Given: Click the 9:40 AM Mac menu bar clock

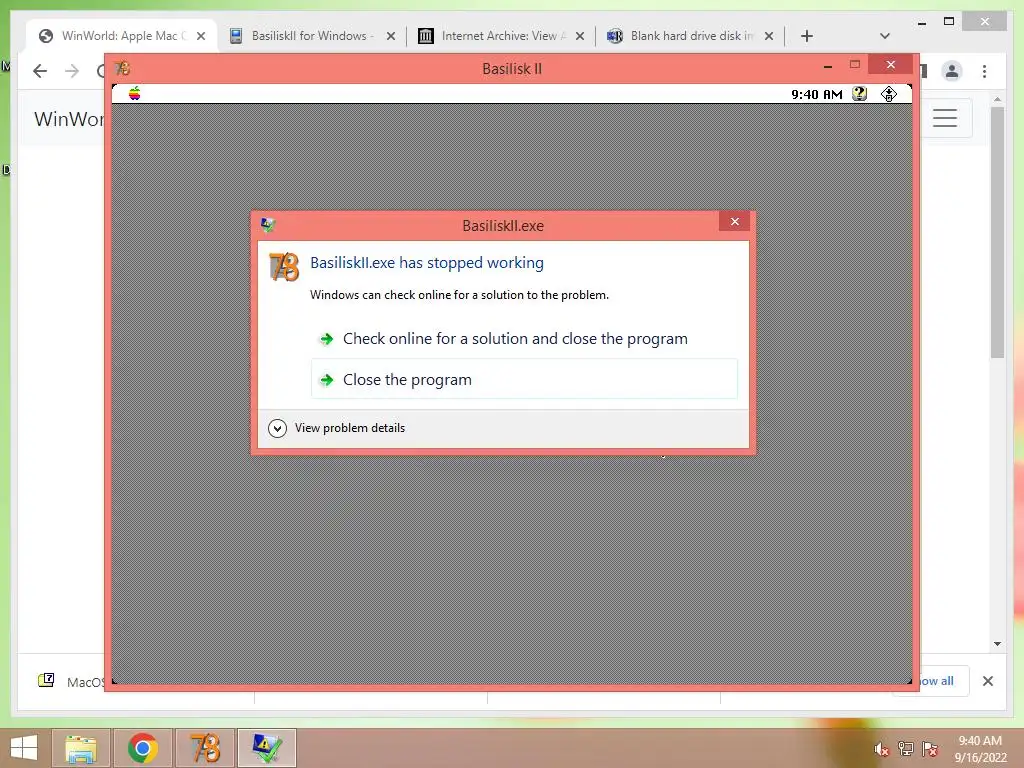Looking at the screenshot, I should tap(816, 94).
